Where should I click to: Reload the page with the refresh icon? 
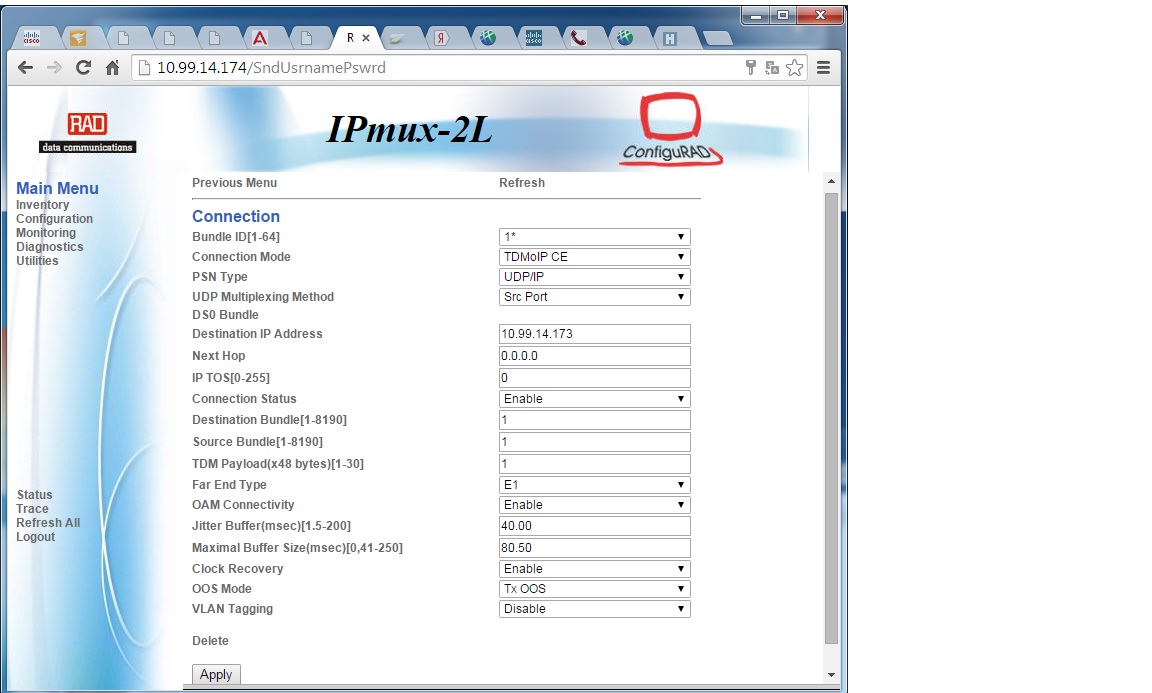tap(83, 68)
